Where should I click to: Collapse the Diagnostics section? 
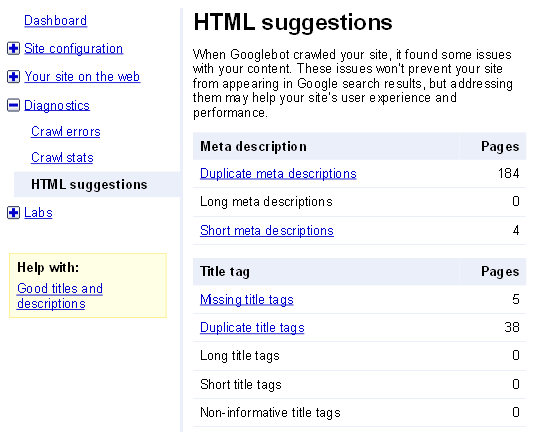pyautogui.click(x=13, y=105)
